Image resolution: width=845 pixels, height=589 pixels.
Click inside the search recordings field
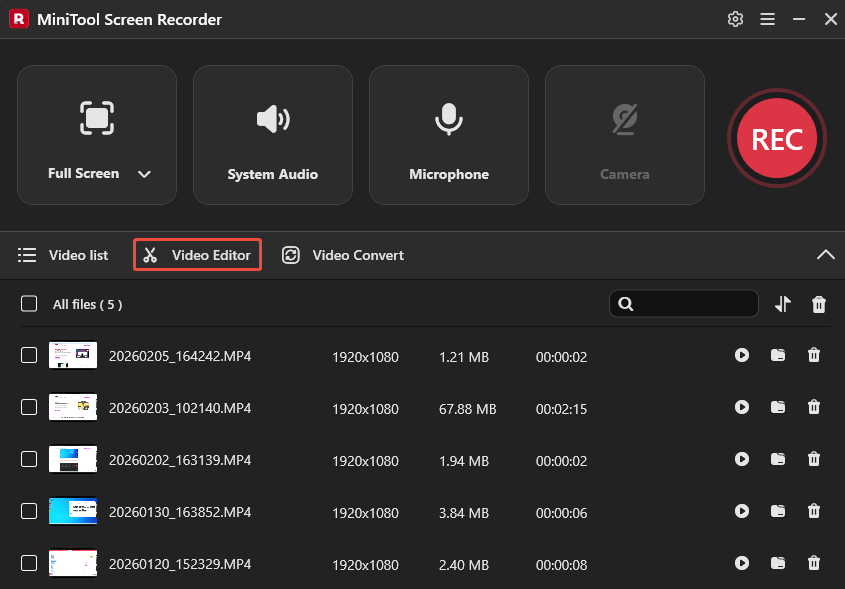(x=690, y=303)
